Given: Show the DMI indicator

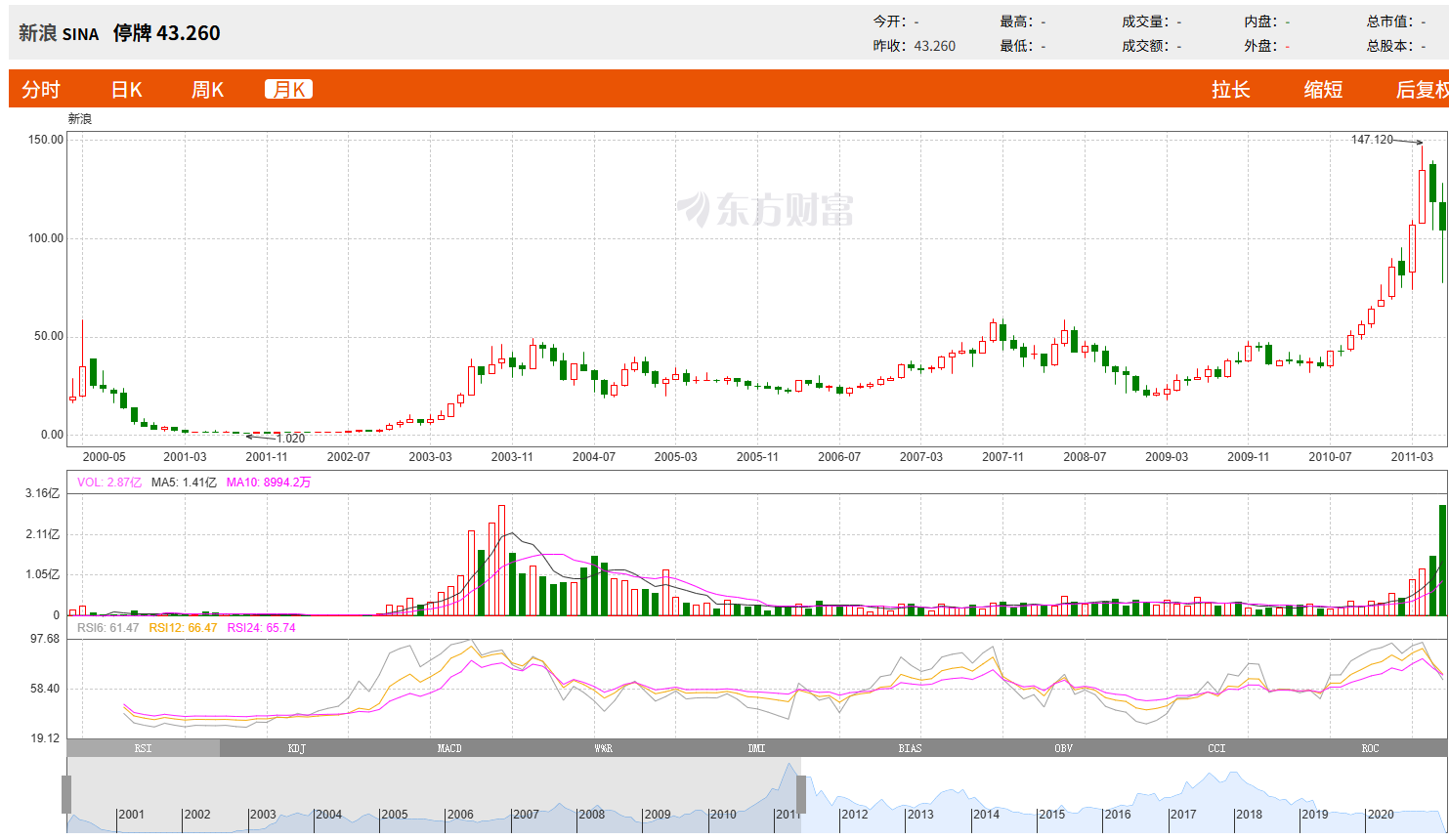Looking at the screenshot, I should click(756, 748).
